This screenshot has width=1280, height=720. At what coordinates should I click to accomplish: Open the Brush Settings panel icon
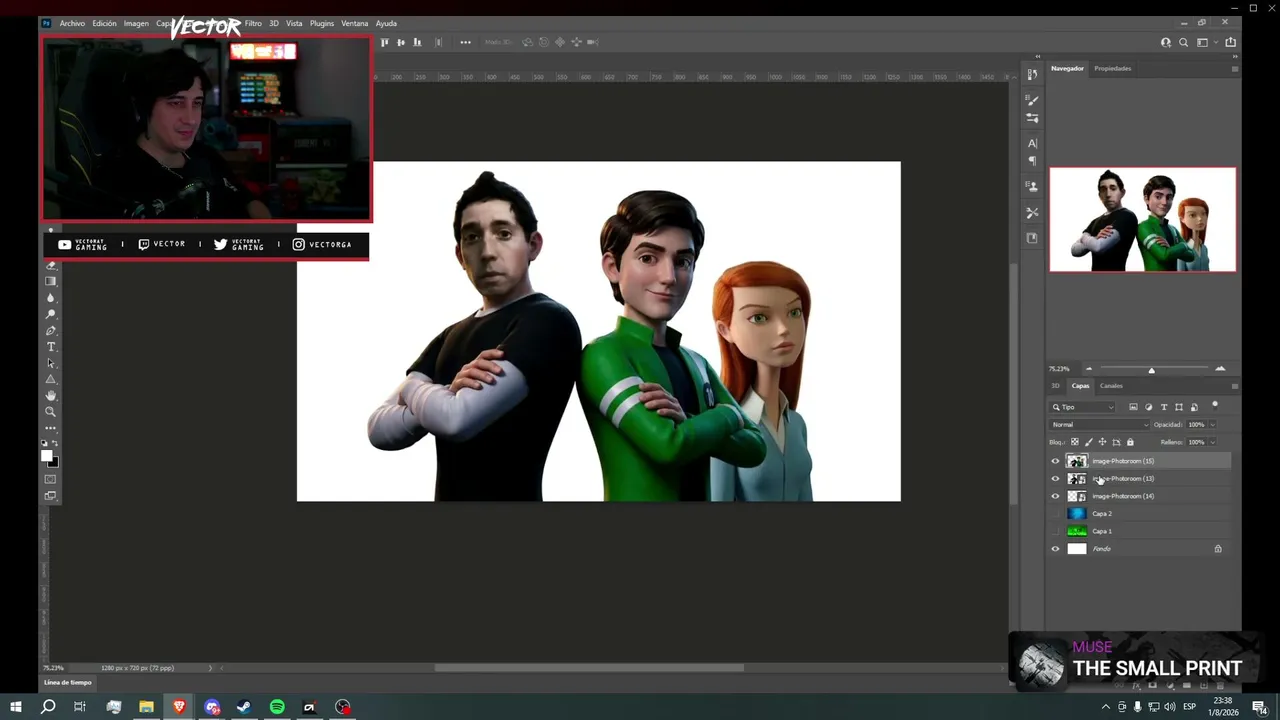click(x=1033, y=118)
